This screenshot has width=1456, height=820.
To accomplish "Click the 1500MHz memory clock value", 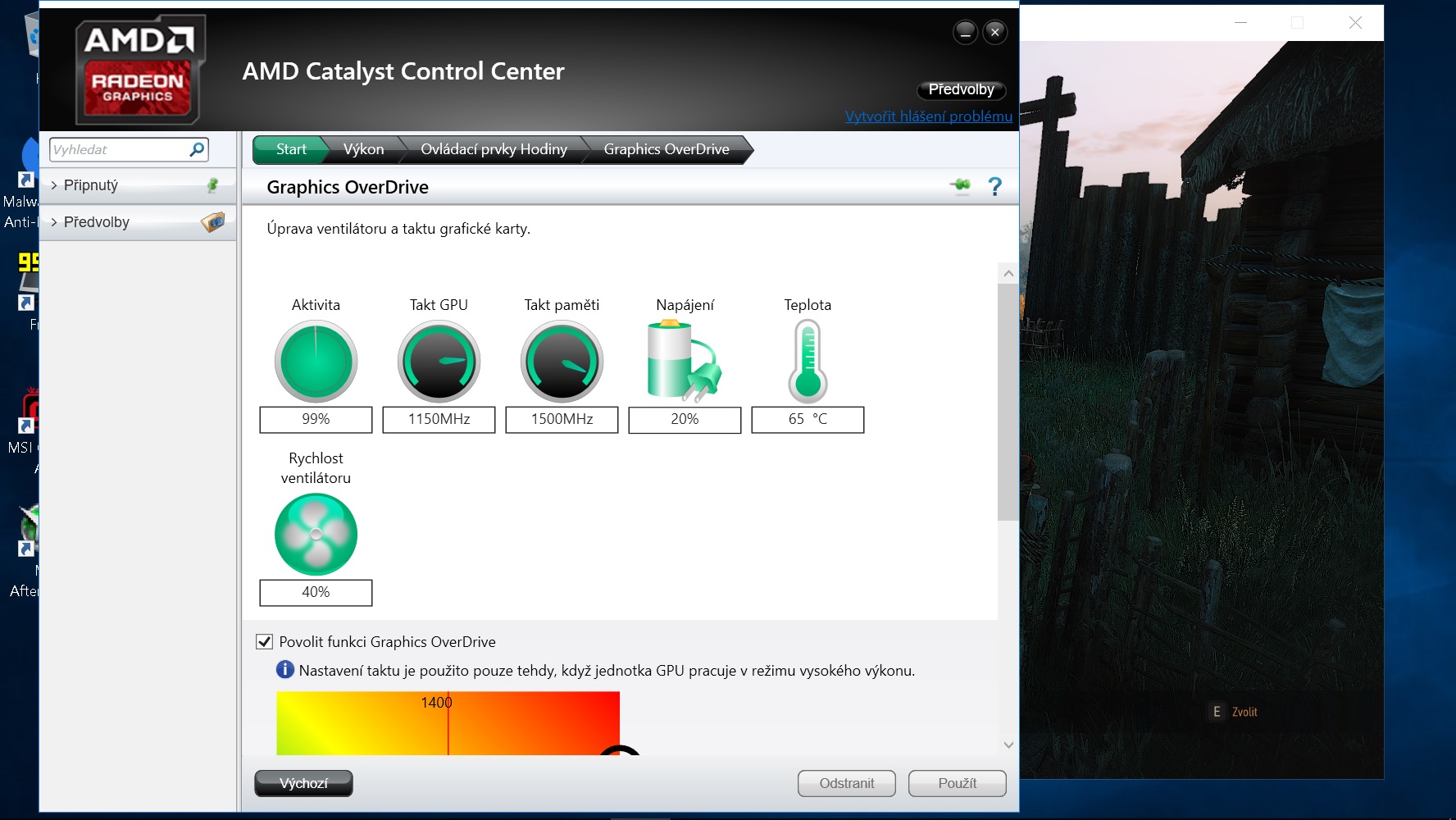I will (x=562, y=419).
